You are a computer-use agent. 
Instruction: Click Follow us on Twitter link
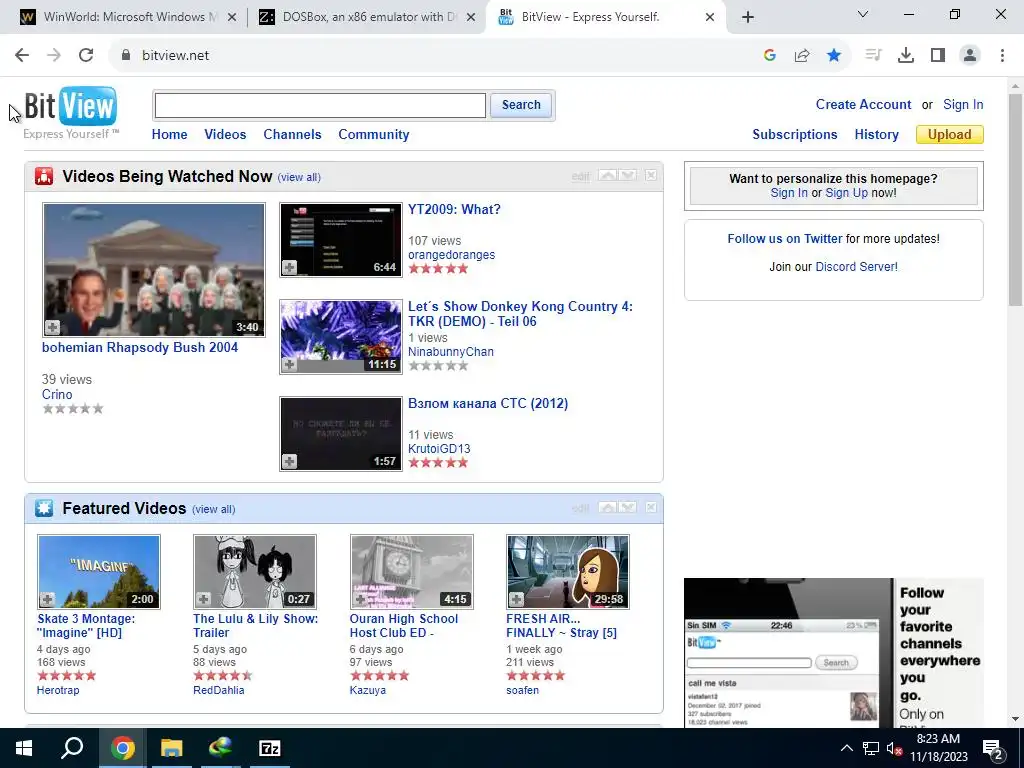785,239
